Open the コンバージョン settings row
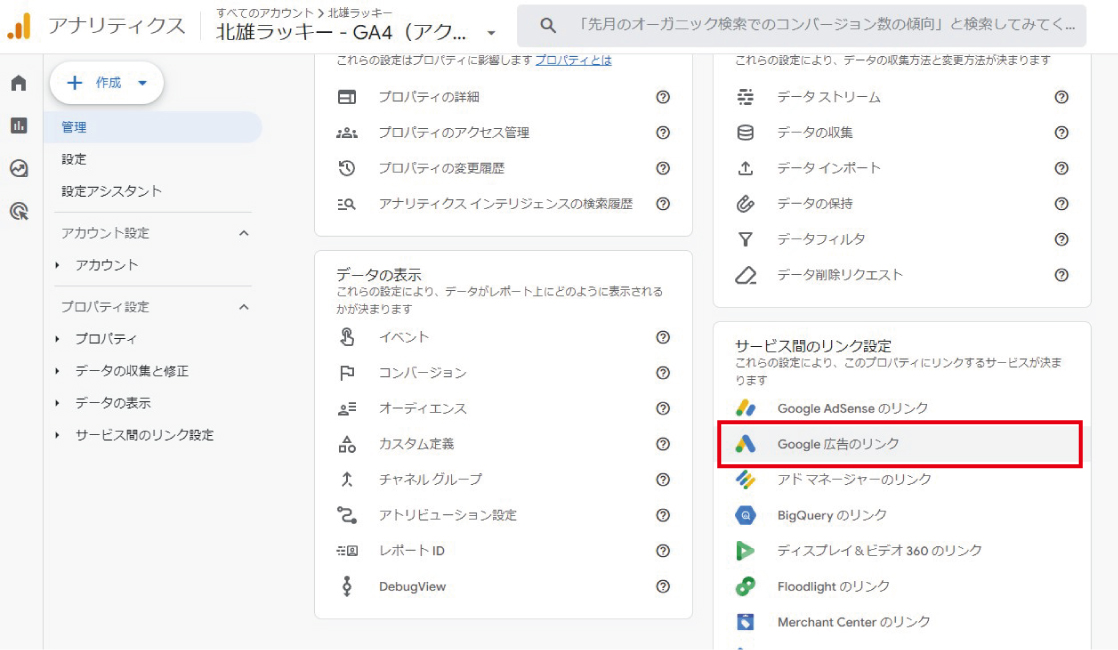The height and width of the screenshot is (650, 1118). point(503,373)
